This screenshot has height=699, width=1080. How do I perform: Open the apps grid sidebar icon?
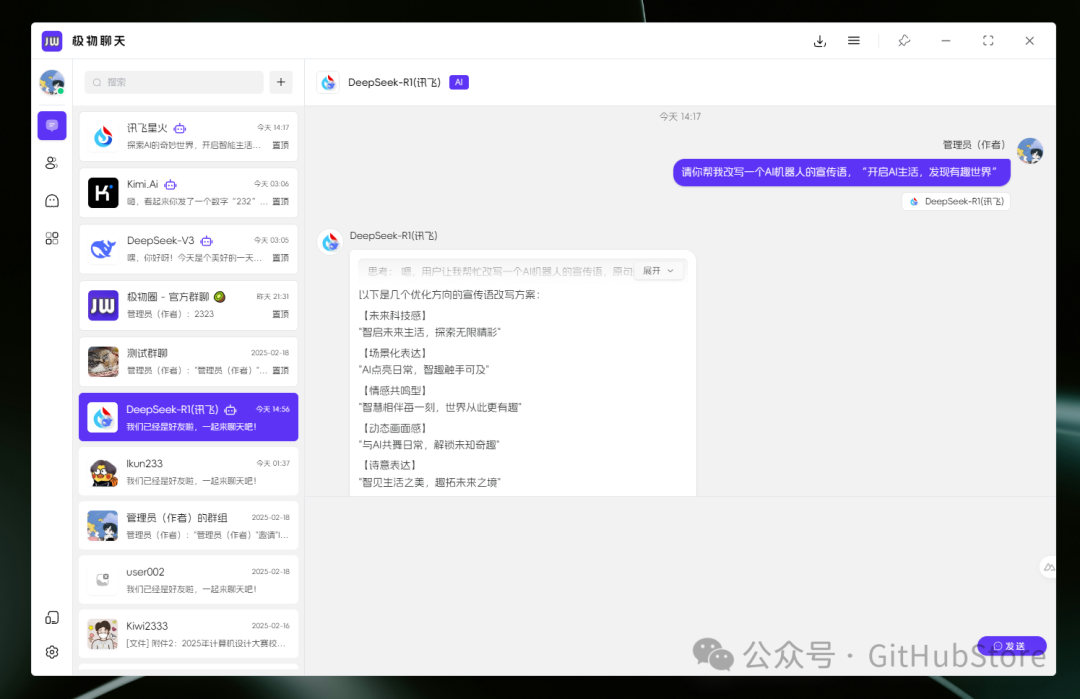(52, 238)
